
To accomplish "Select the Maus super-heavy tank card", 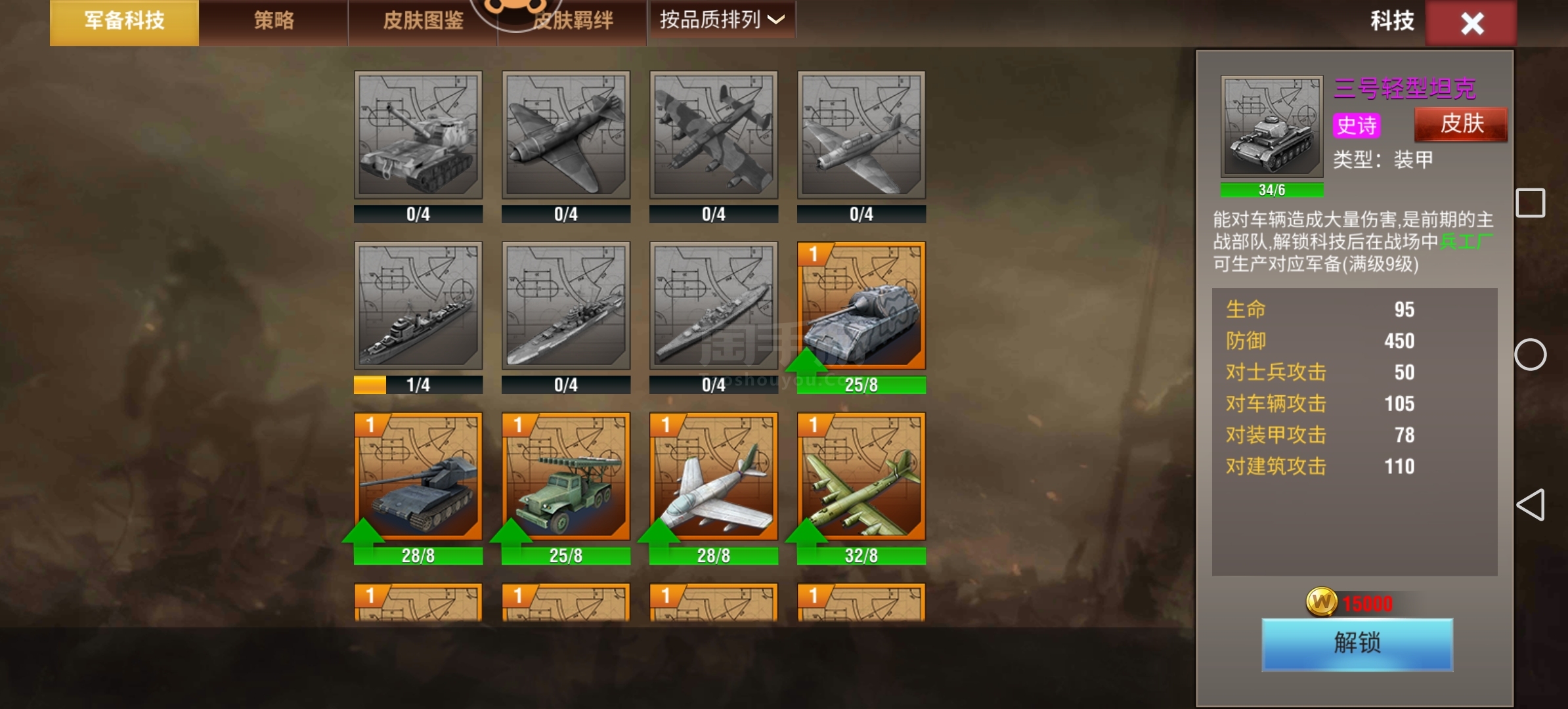I will coord(861,306).
